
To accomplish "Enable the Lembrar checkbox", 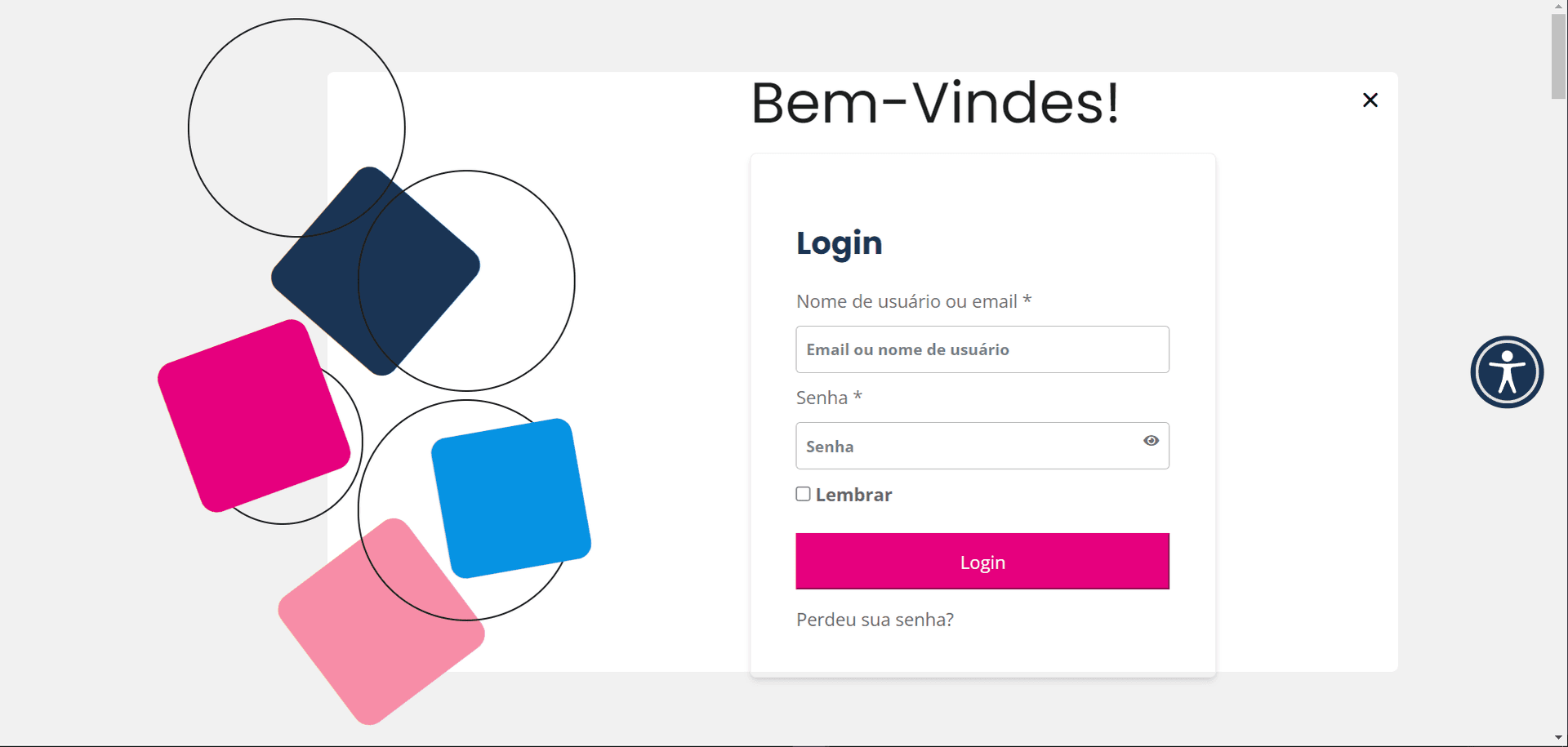I will point(804,494).
